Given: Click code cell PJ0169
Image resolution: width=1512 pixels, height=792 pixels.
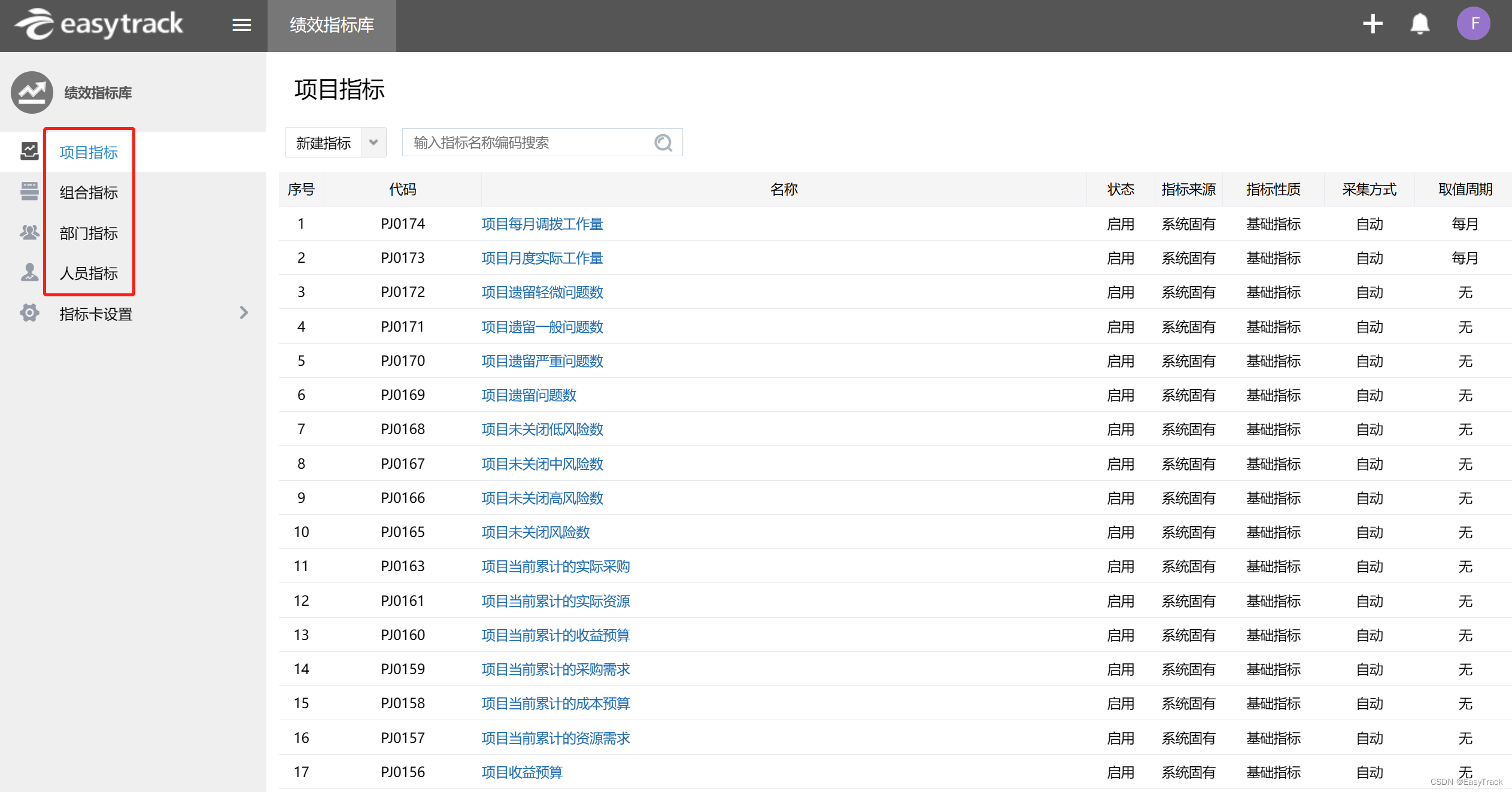Looking at the screenshot, I should [403, 395].
